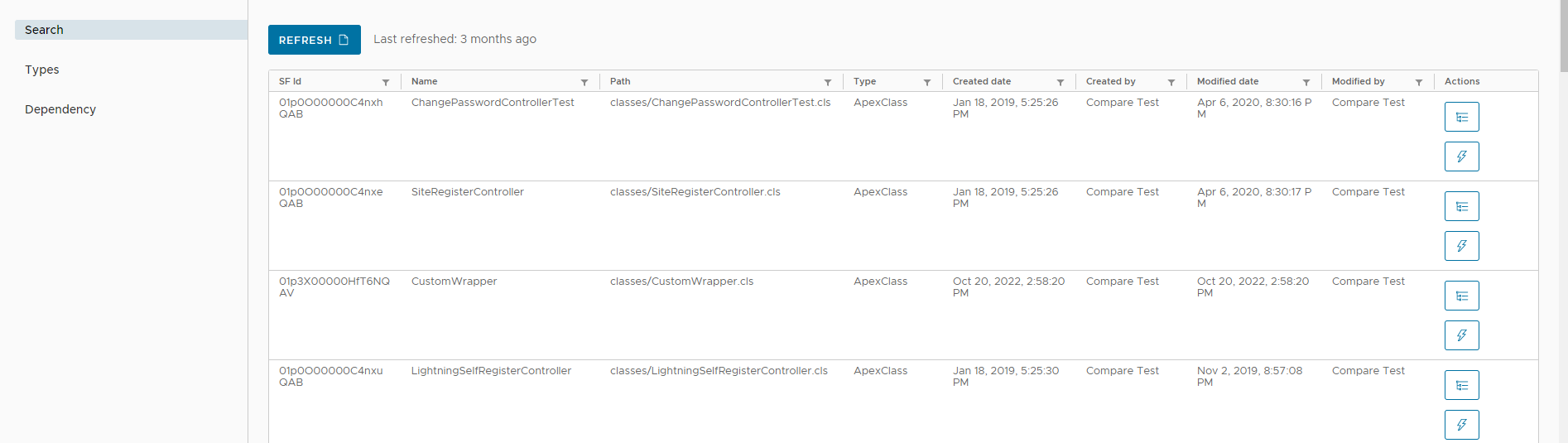
Task: Filter the Path column
Action: click(x=828, y=82)
